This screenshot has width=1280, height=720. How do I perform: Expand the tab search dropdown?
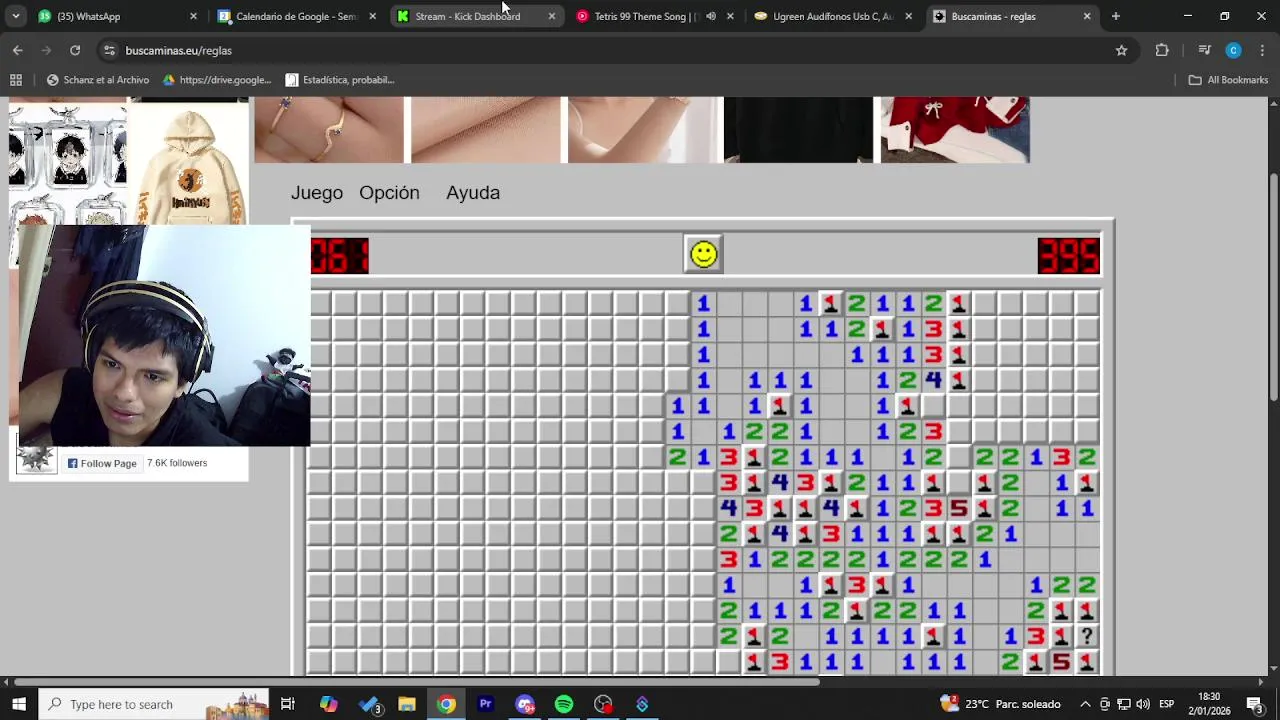pyautogui.click(x=15, y=16)
